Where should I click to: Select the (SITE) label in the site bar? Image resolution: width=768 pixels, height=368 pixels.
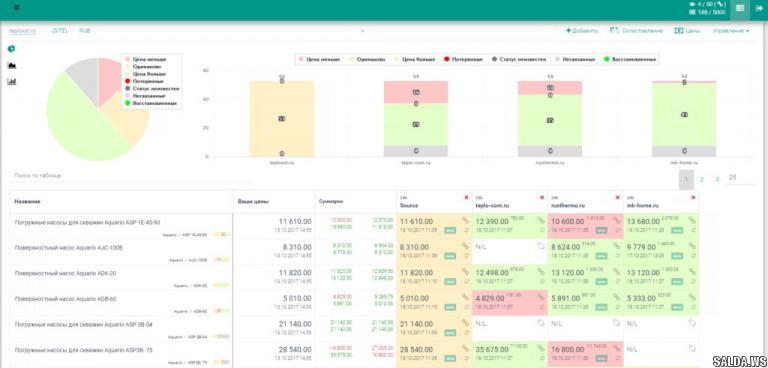pos(59,30)
